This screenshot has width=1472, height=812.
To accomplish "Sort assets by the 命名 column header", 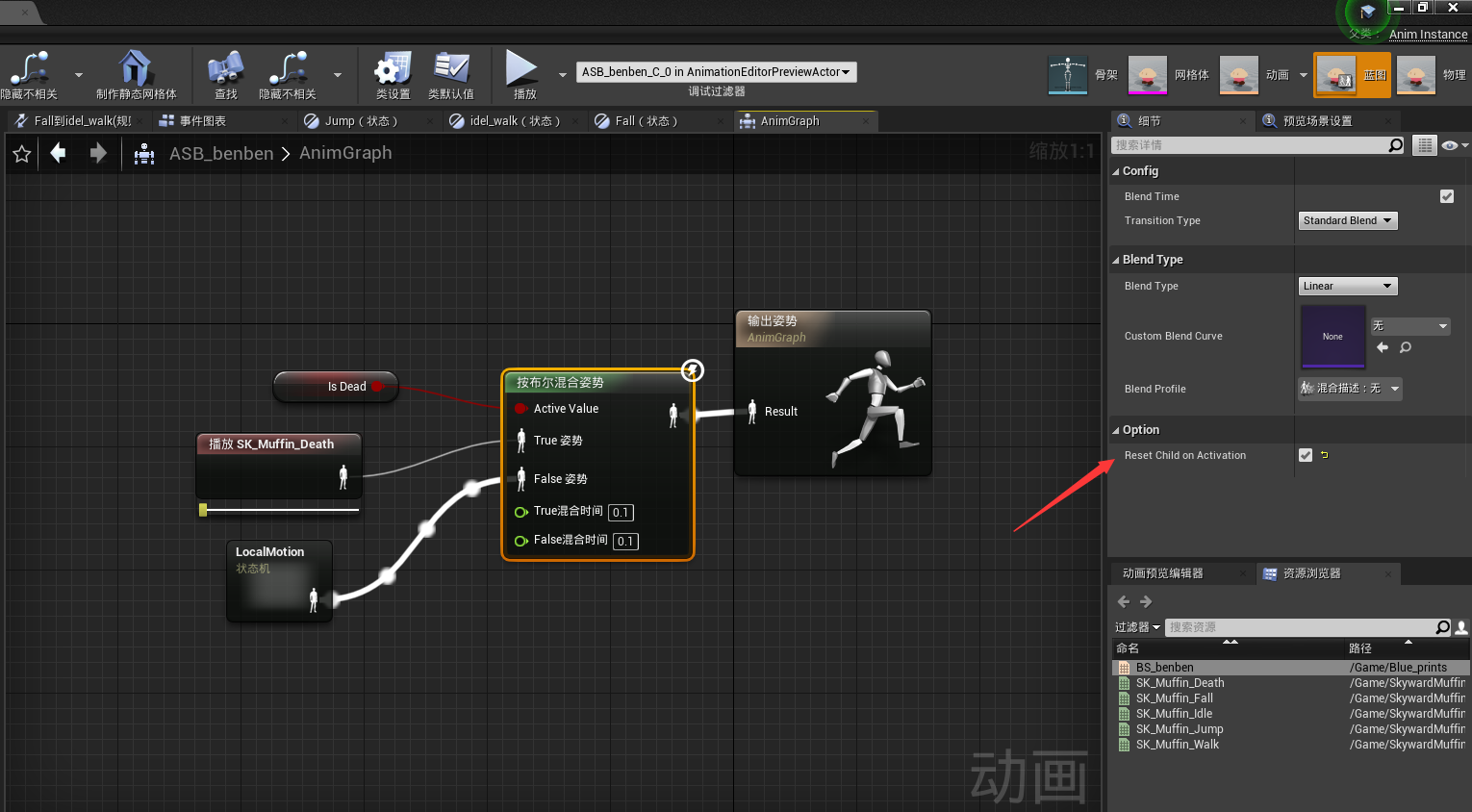I will (1228, 648).
